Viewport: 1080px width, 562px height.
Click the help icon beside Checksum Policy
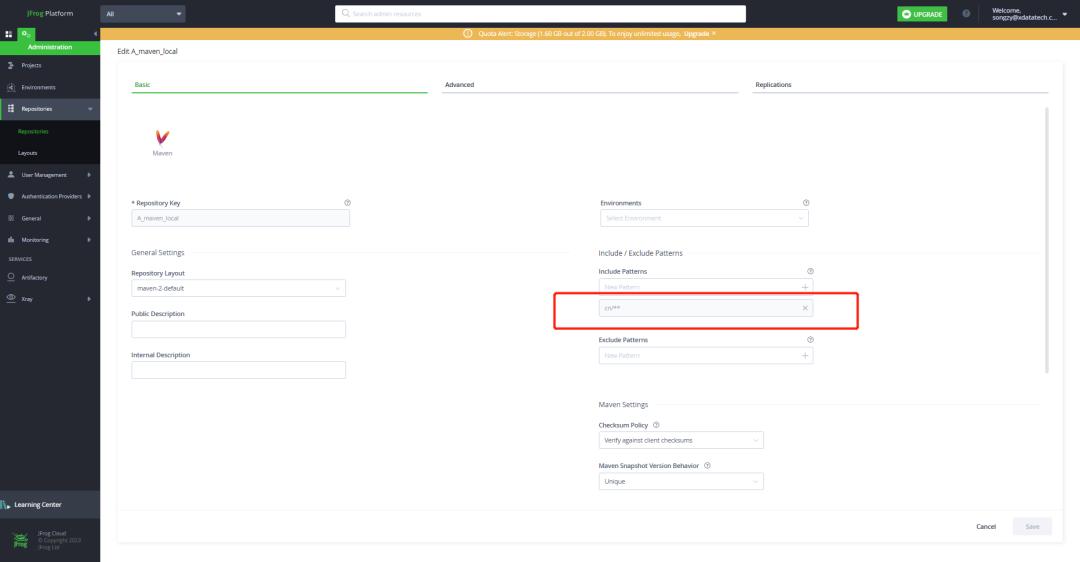point(656,425)
